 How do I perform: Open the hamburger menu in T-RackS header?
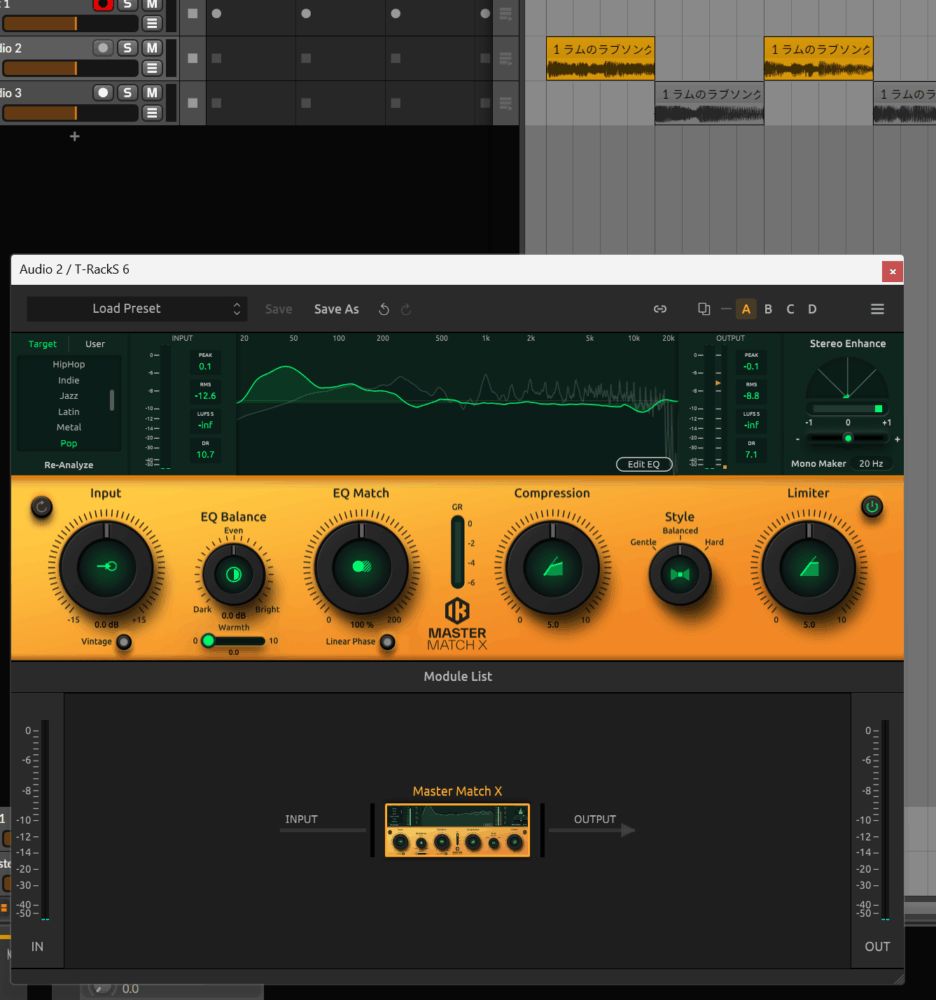pos(877,309)
